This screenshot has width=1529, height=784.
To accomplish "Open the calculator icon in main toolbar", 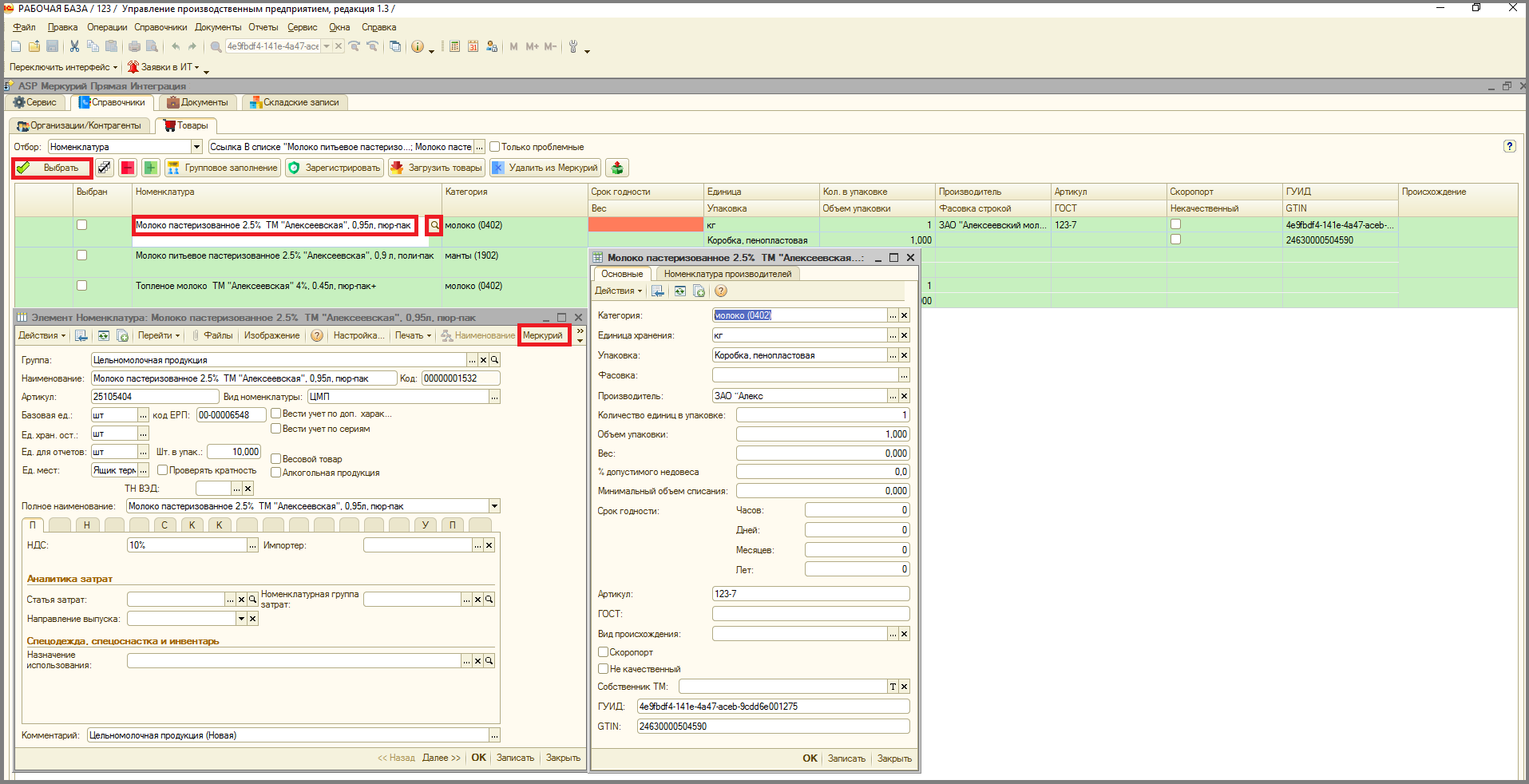I will coord(454,46).
